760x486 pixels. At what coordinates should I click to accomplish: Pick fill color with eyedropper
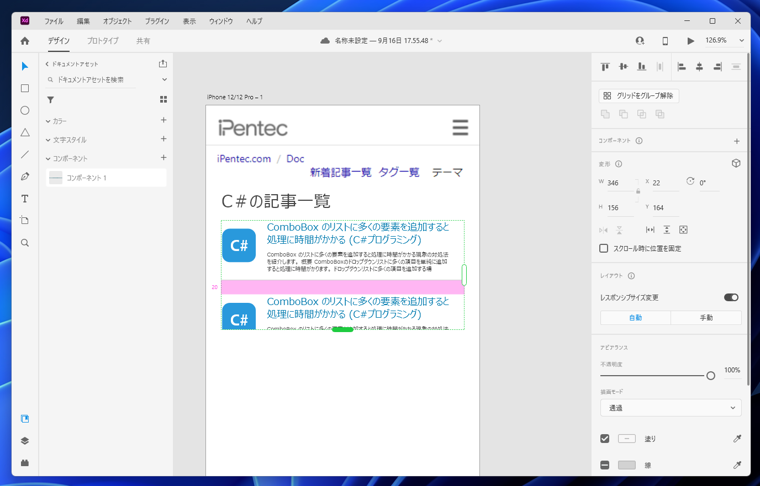coord(737,439)
